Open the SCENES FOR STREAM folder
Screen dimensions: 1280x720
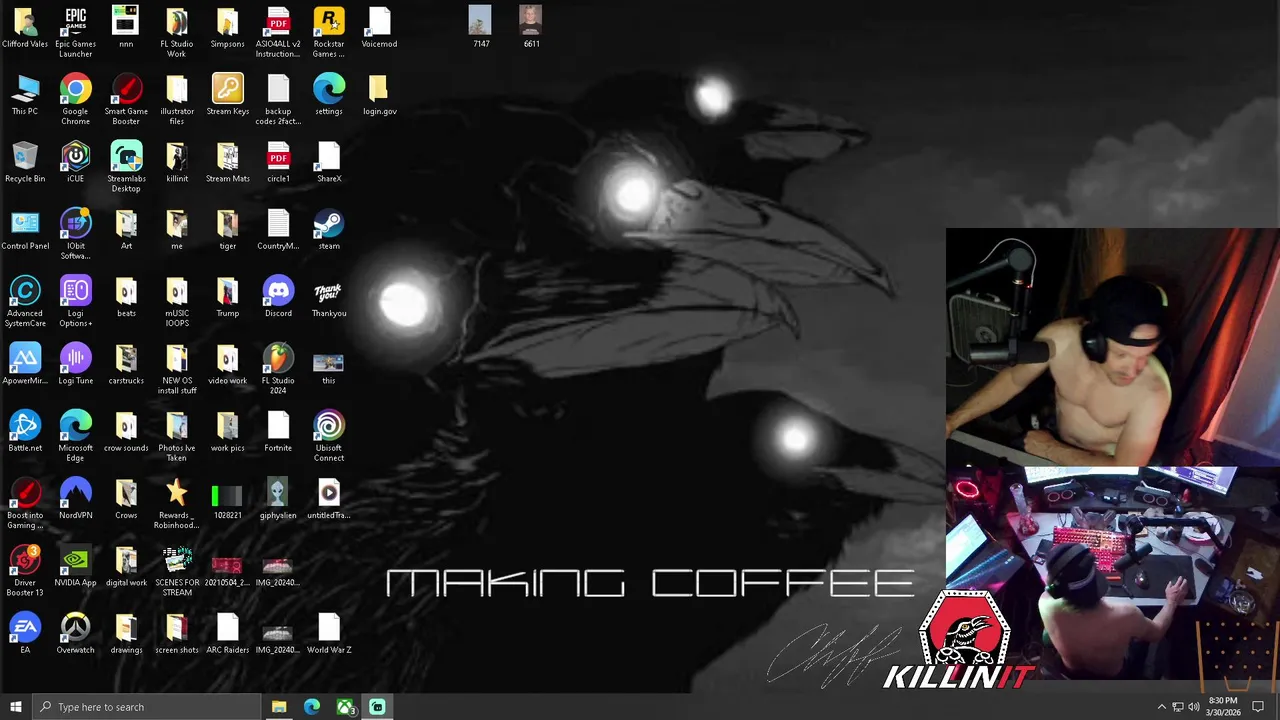(x=177, y=571)
